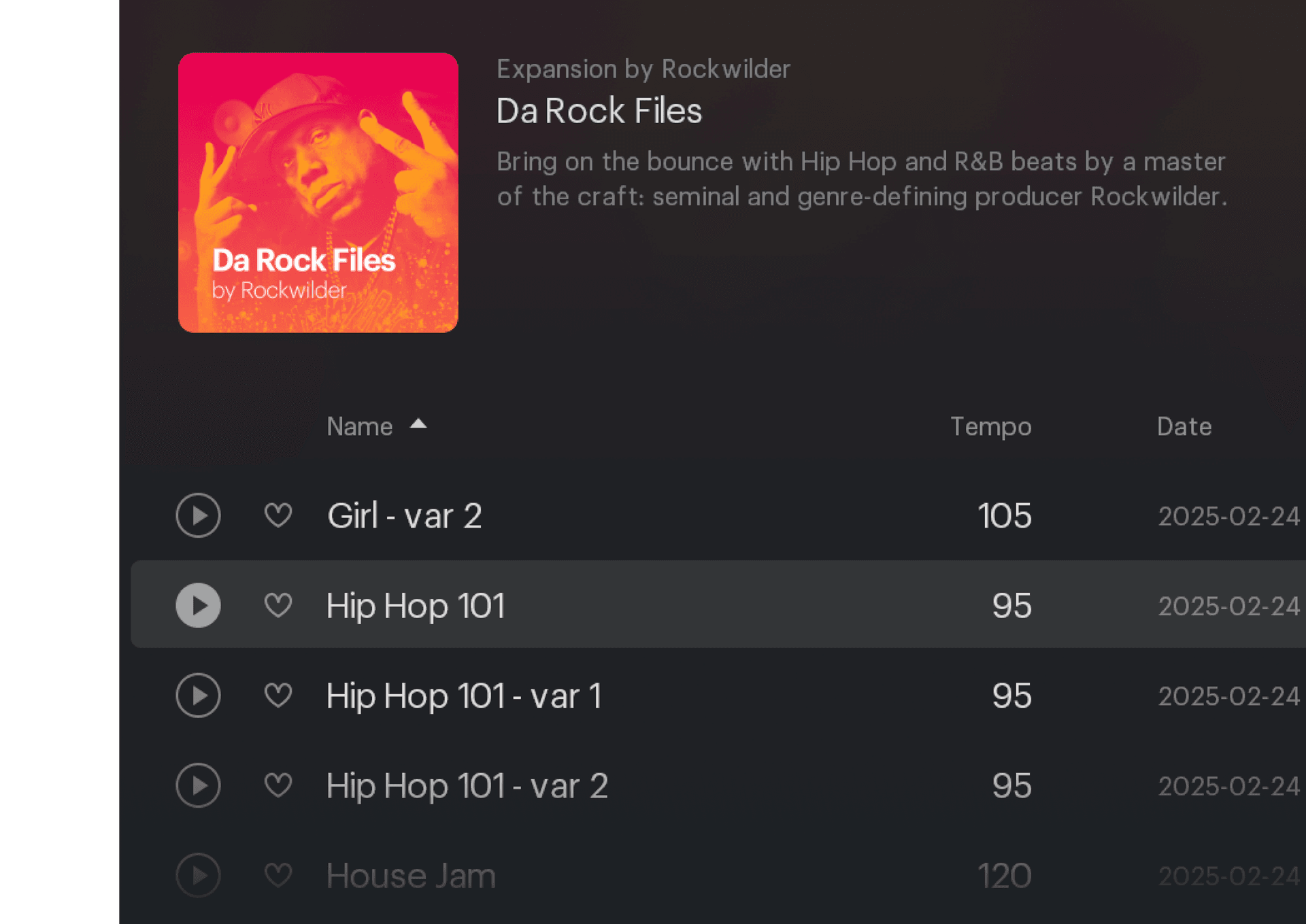Toggle heart on Hip Hop 101
This screenshot has width=1306, height=924.
278,605
